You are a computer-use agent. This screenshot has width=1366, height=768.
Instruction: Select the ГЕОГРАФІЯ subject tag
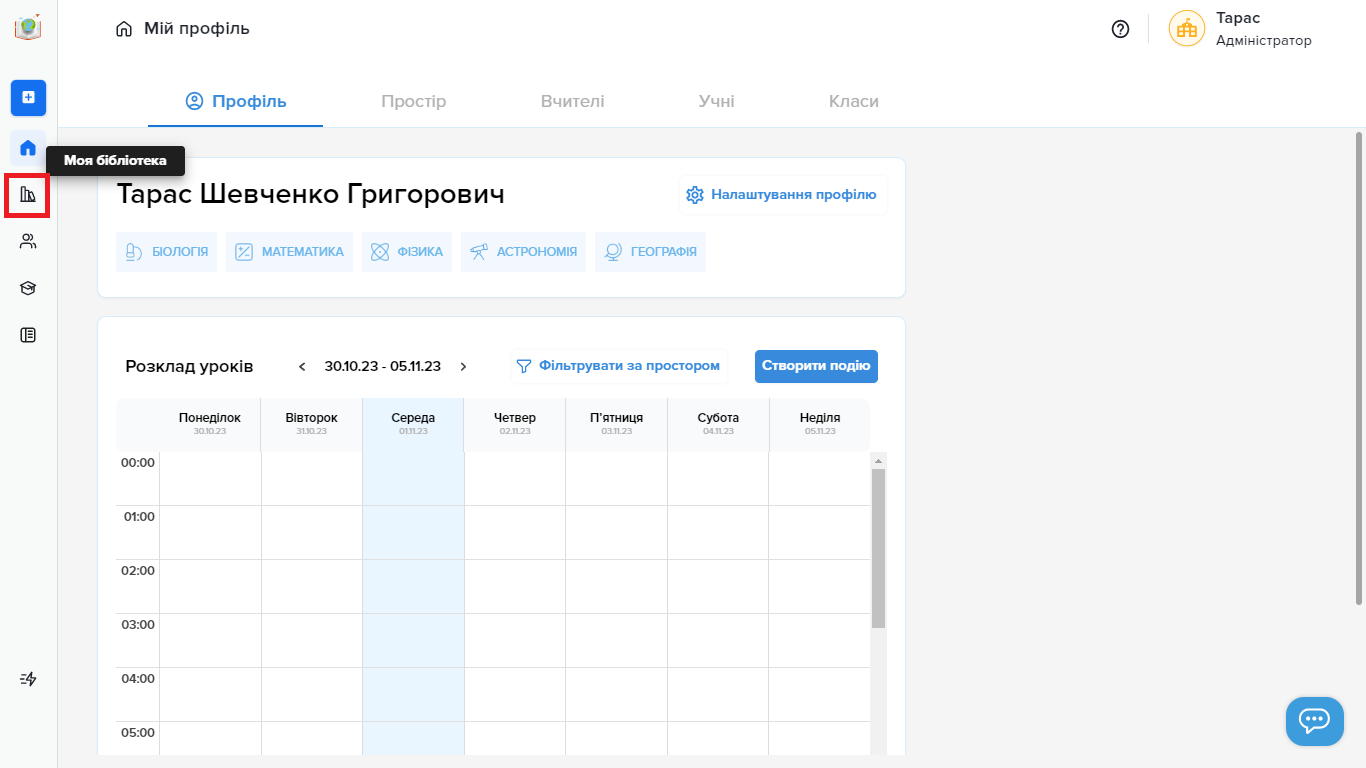(650, 252)
